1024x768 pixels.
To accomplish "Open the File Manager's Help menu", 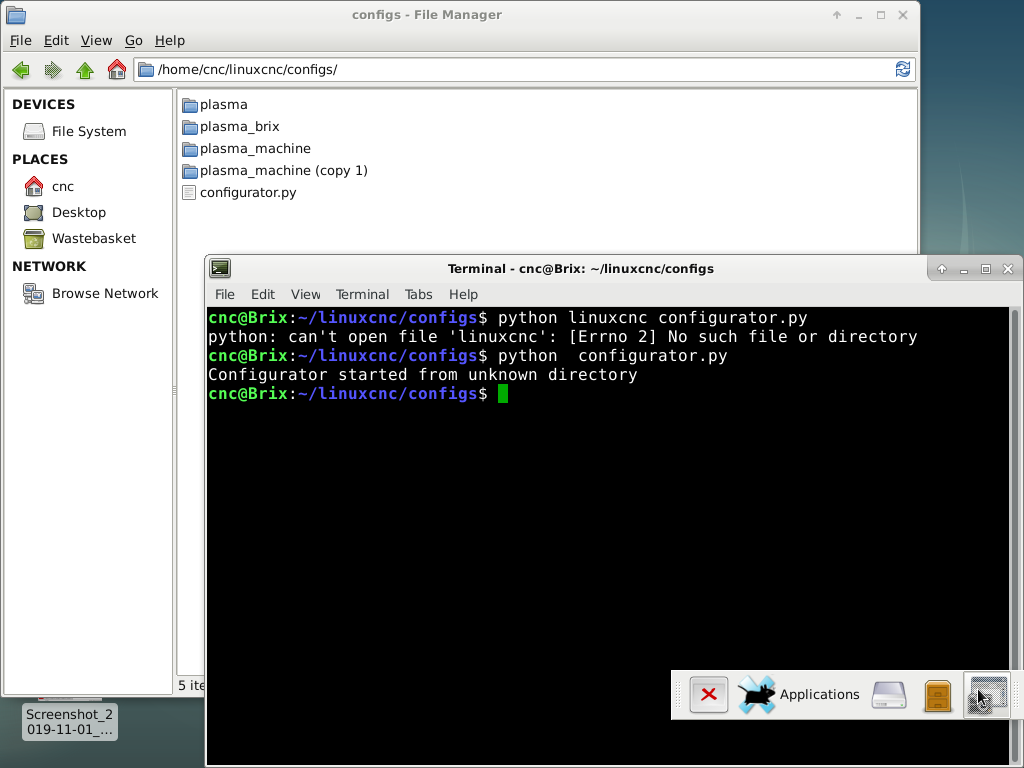I will [x=170, y=40].
